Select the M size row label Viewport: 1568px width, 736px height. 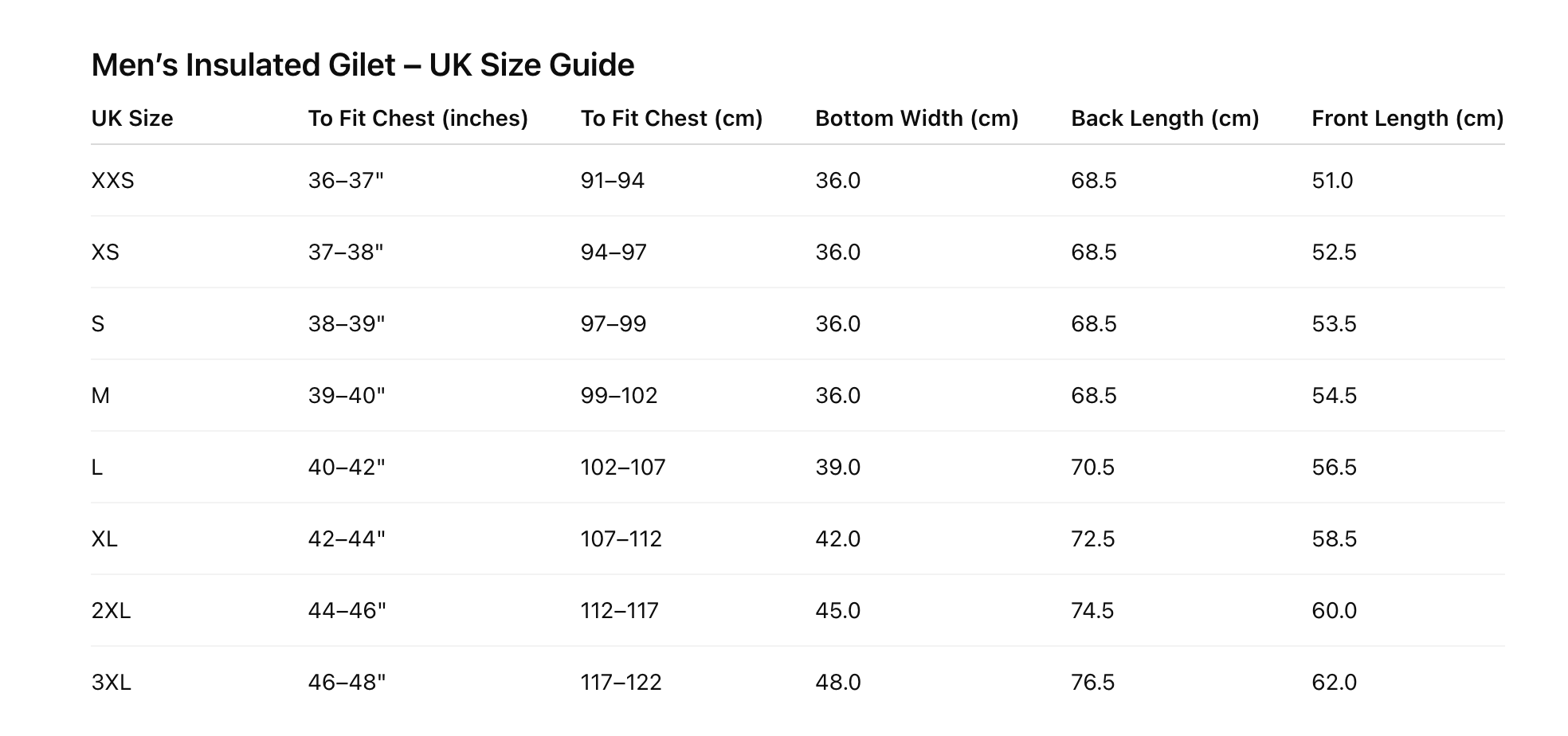coord(100,396)
